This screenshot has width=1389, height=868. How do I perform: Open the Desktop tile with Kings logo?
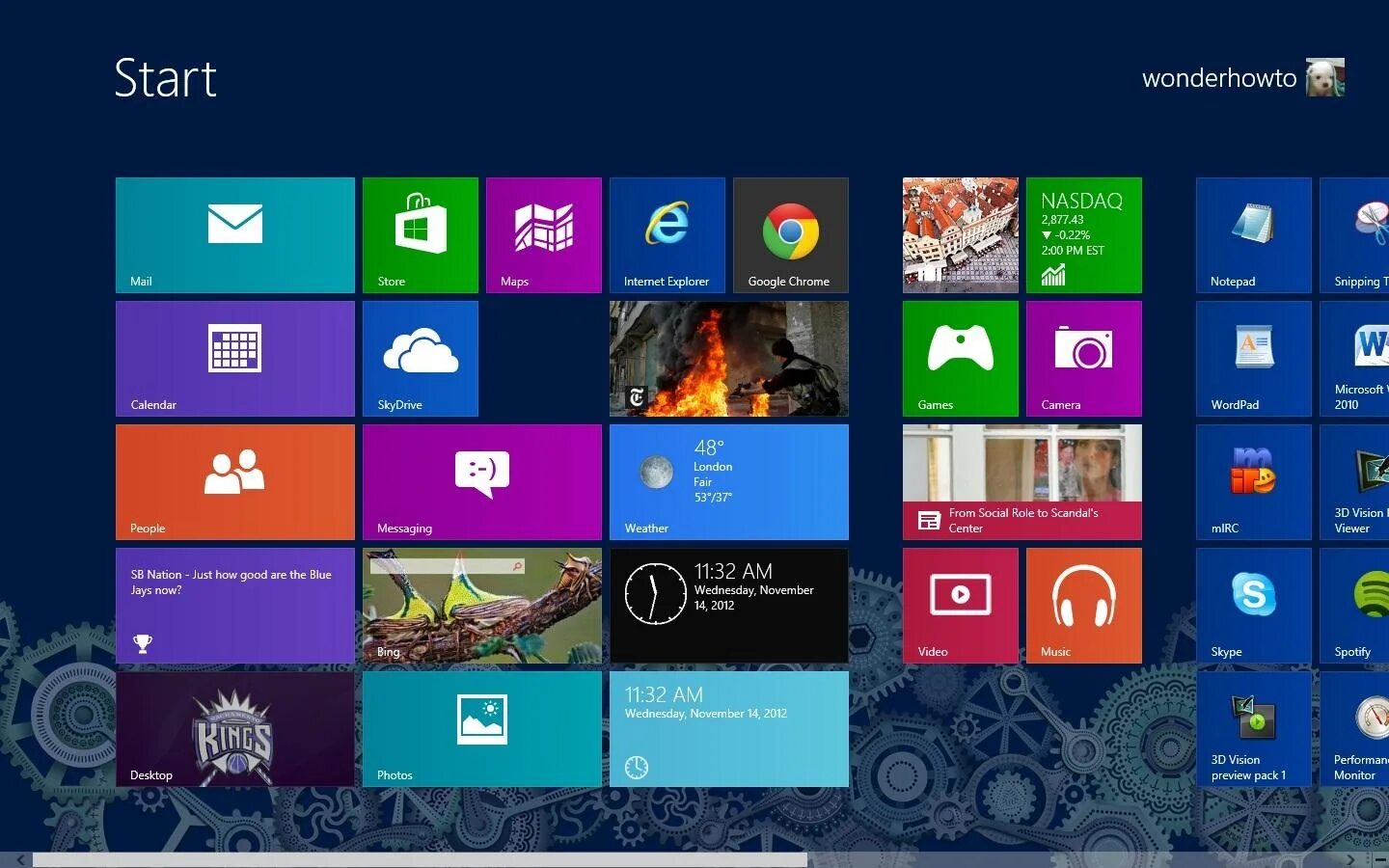click(x=235, y=729)
